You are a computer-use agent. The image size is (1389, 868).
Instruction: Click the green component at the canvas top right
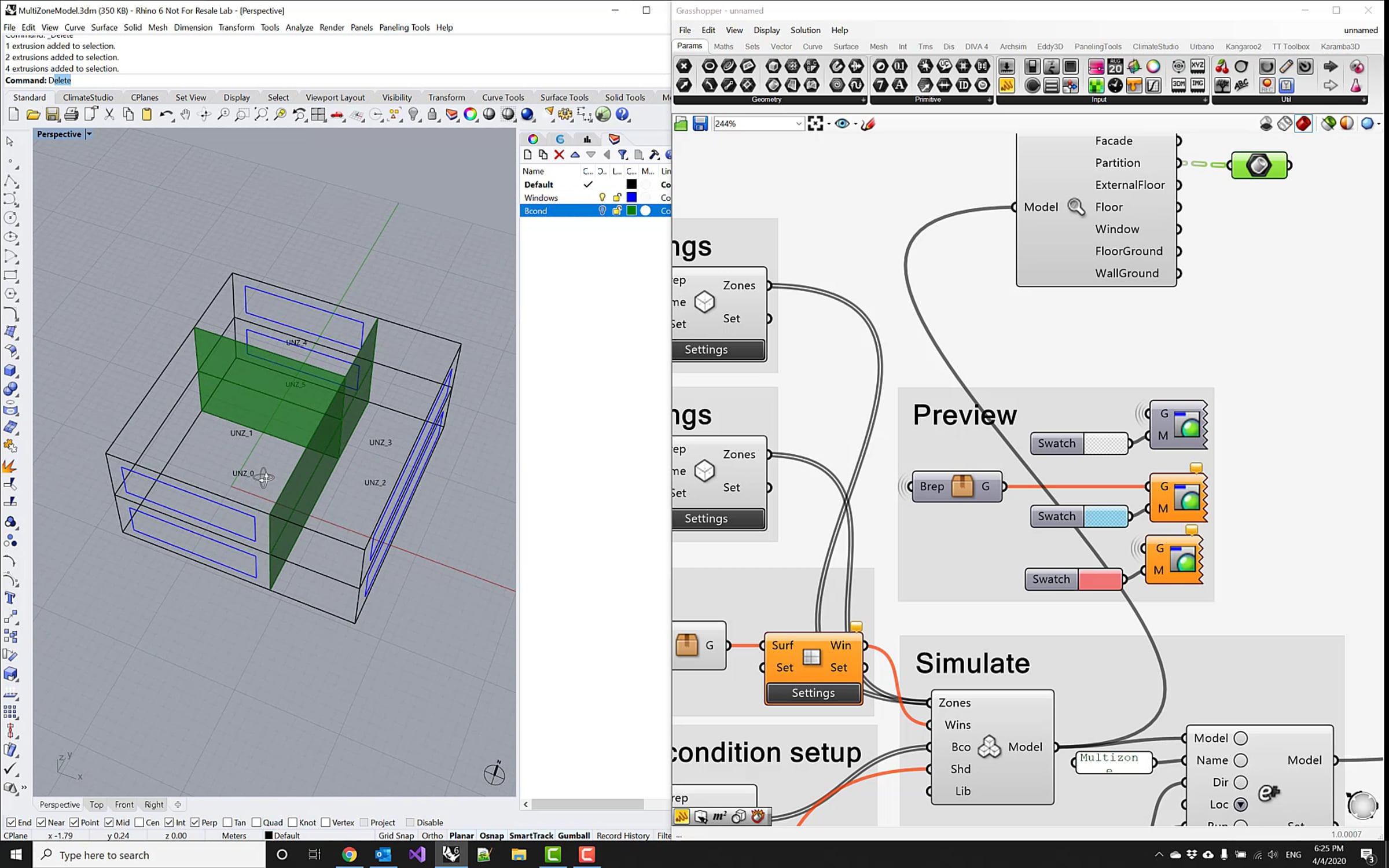[1259, 165]
